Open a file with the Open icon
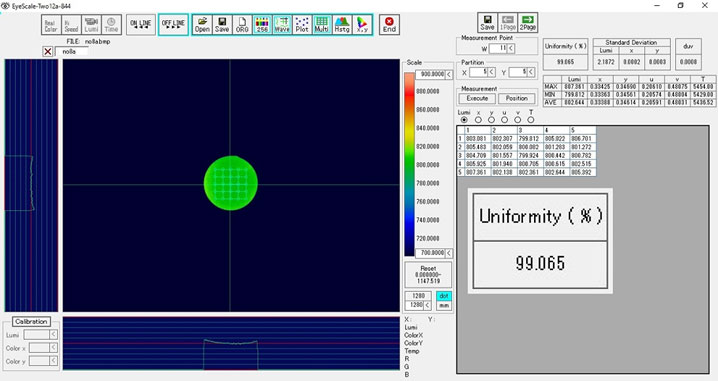718x381 pixels. 202,25
